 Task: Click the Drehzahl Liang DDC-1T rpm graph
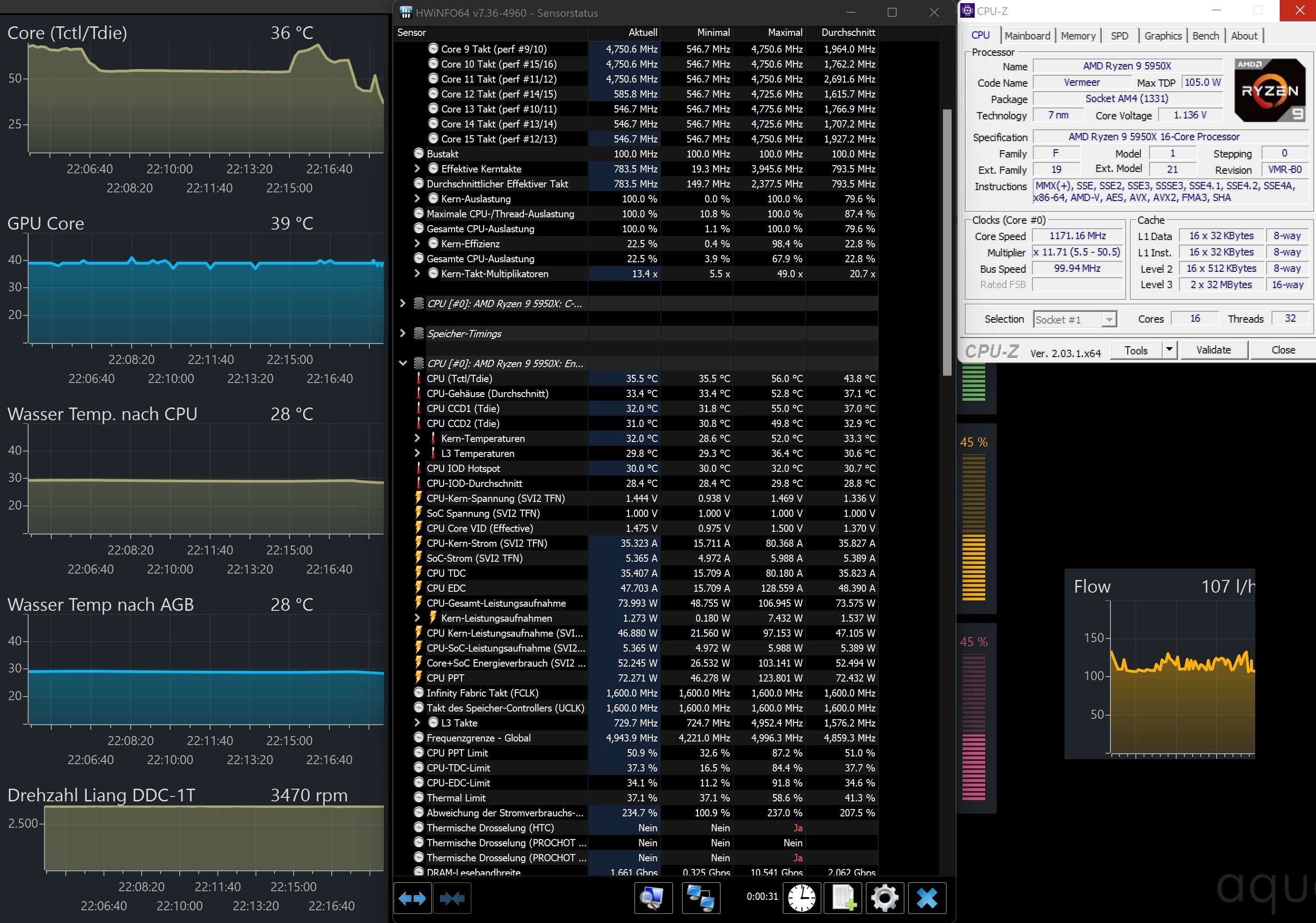[214, 839]
